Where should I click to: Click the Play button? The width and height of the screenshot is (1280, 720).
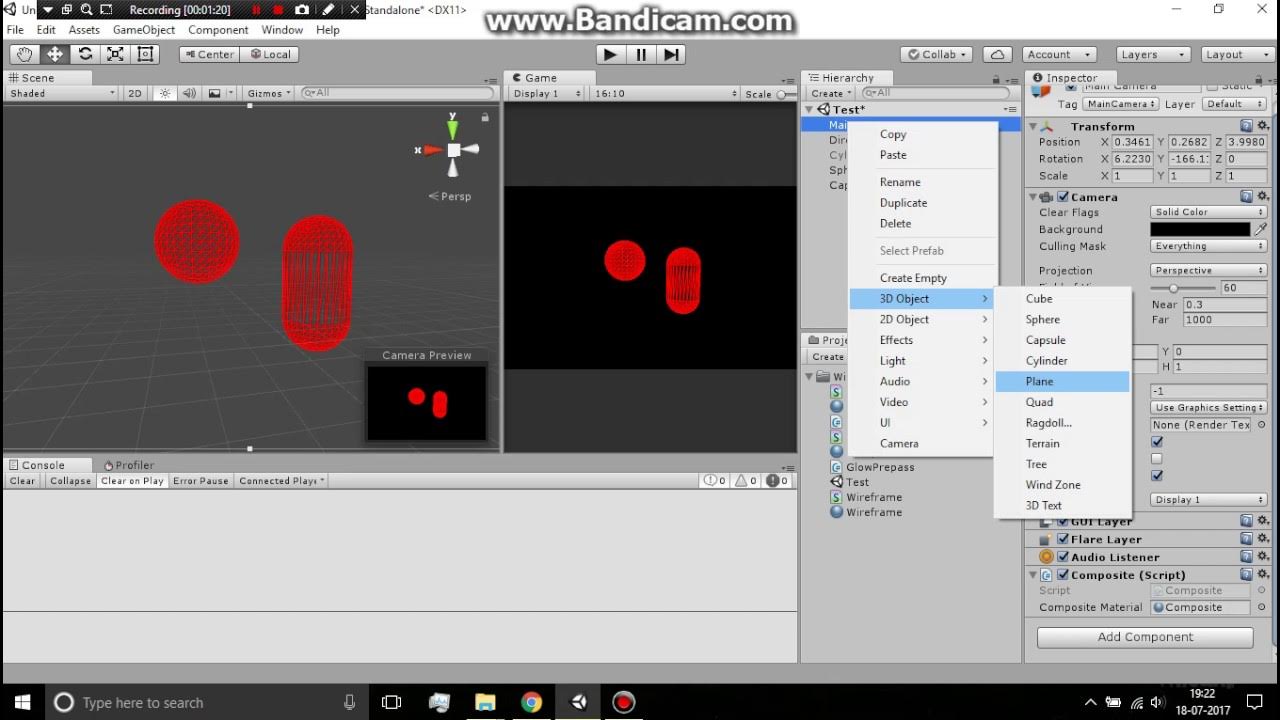tap(610, 54)
